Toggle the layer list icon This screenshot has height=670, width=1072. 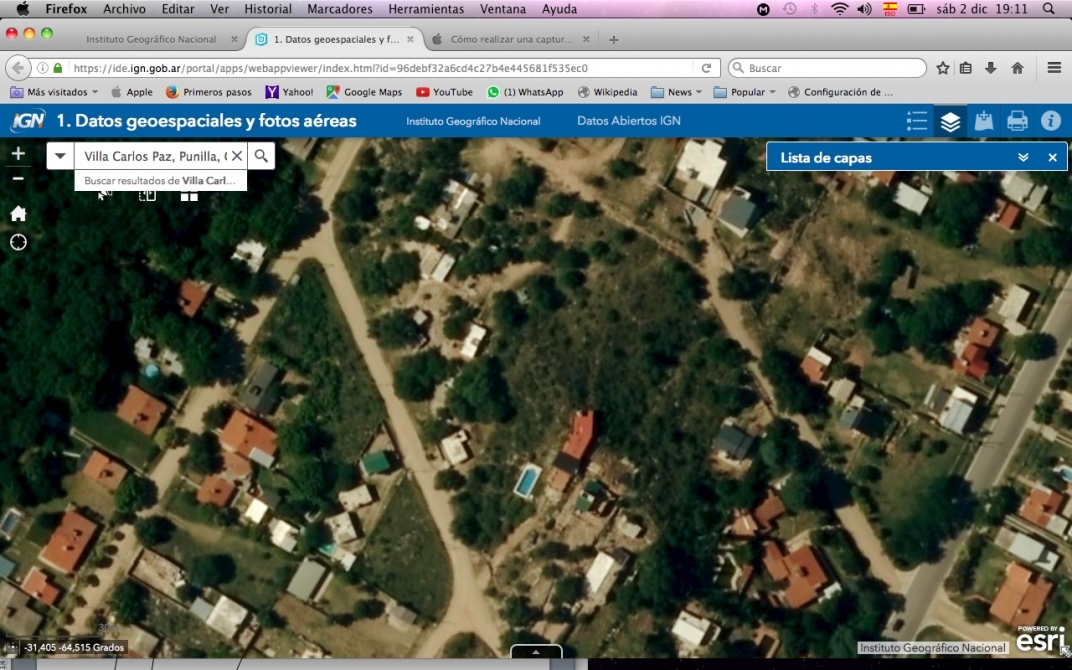coord(950,121)
